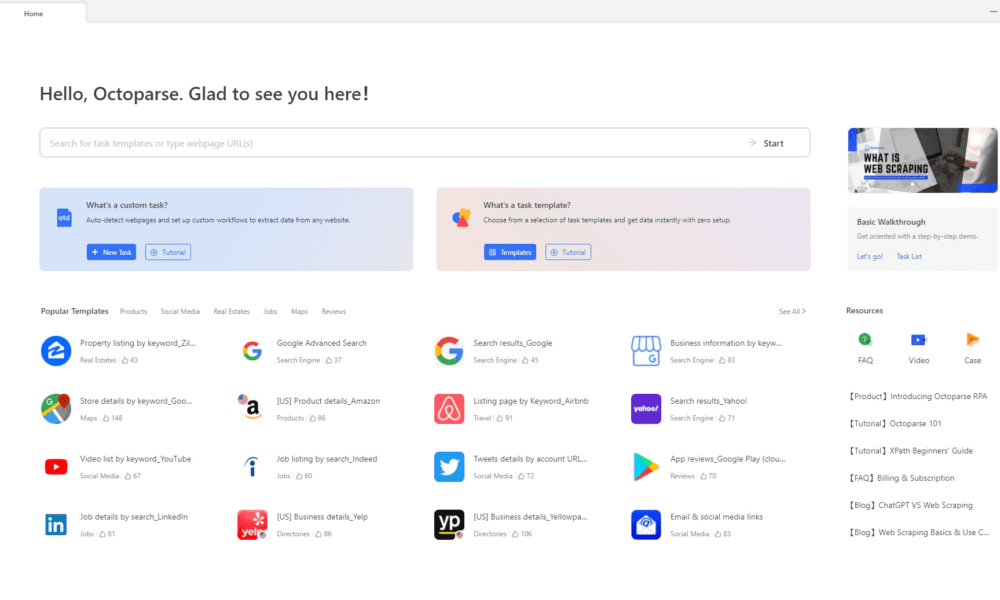
Task: Click the Zillow property listing template icon
Action: [56, 350]
